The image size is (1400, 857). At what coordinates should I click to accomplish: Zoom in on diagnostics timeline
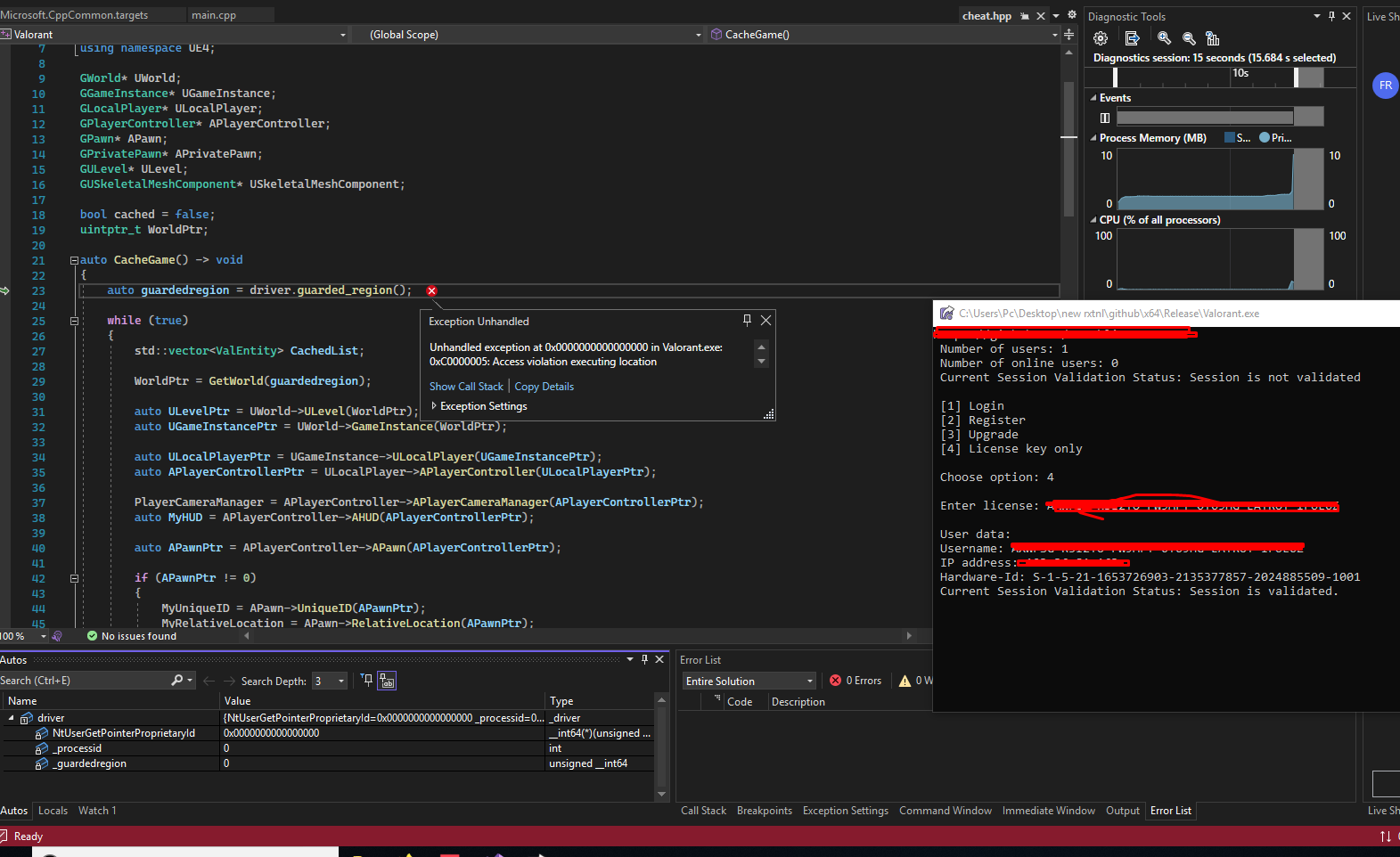pyautogui.click(x=1164, y=38)
